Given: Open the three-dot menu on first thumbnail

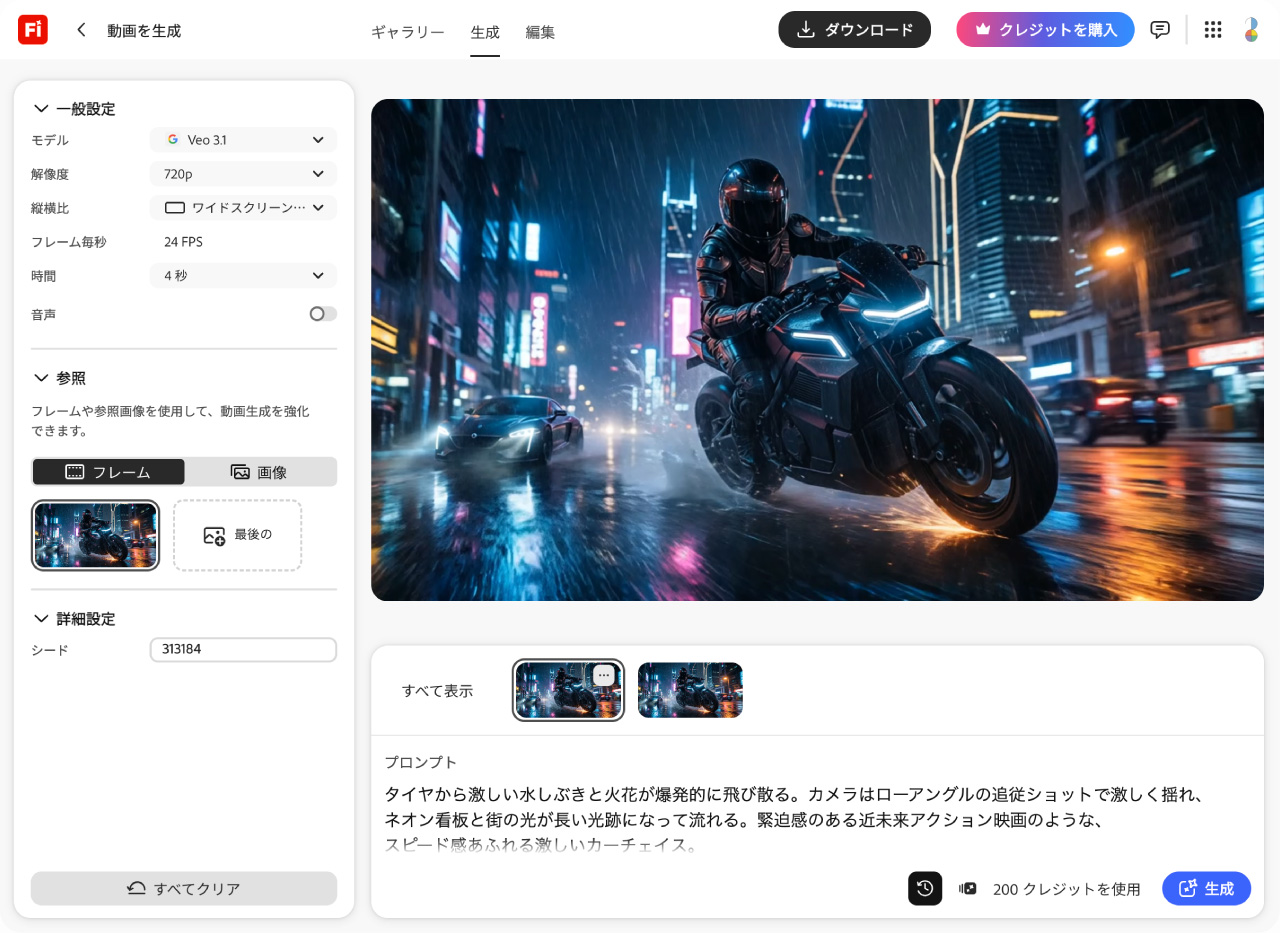Looking at the screenshot, I should pyautogui.click(x=603, y=675).
